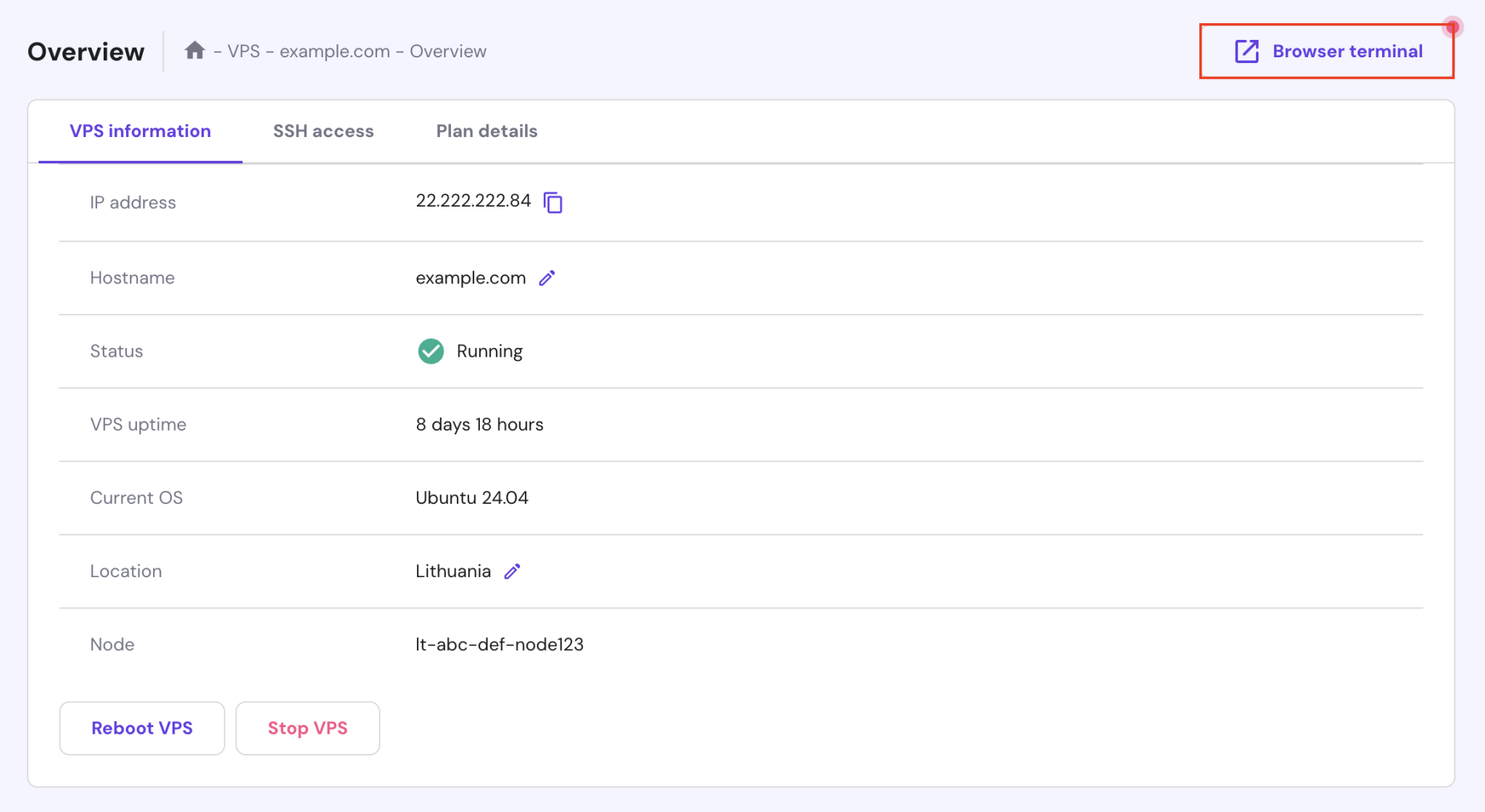1485x812 pixels.
Task: Open the Plan details tab
Action: coord(487,131)
